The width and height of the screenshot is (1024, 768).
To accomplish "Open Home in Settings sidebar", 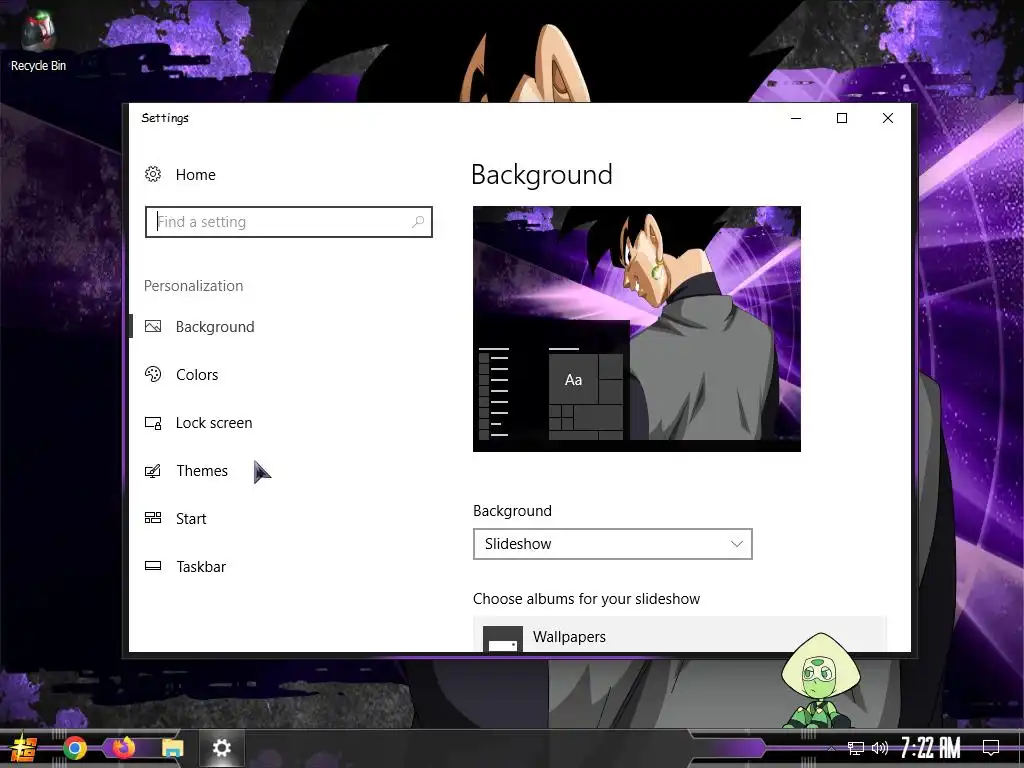I will pyautogui.click(x=195, y=174).
